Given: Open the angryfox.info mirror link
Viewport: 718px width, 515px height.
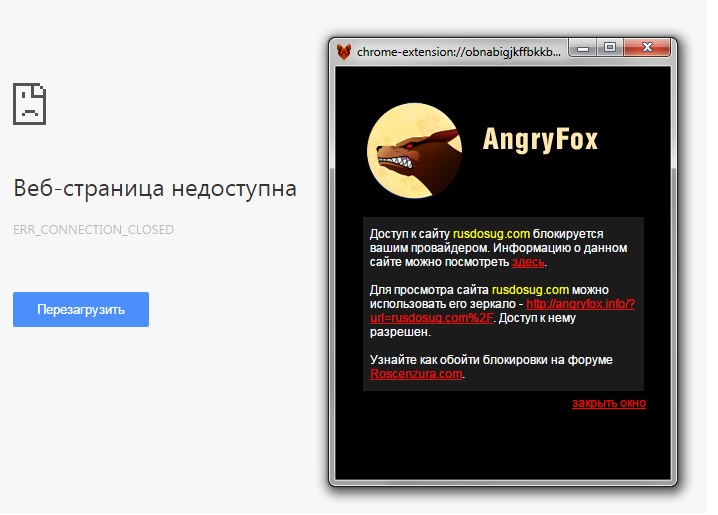Looking at the screenshot, I should pyautogui.click(x=502, y=311).
